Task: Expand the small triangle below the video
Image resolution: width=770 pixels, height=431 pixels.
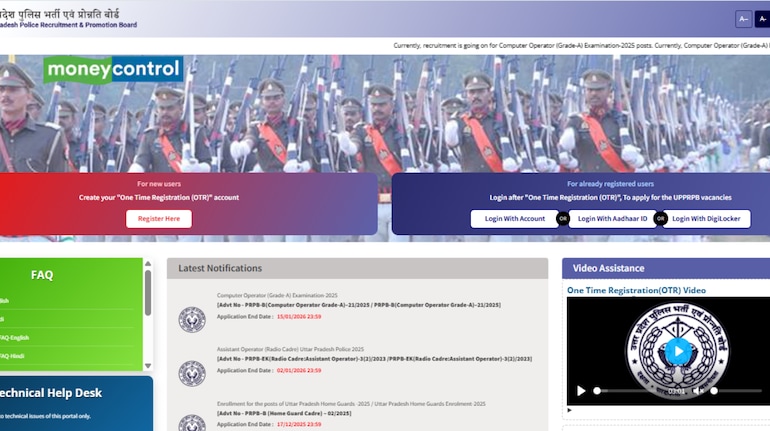Action: point(570,410)
